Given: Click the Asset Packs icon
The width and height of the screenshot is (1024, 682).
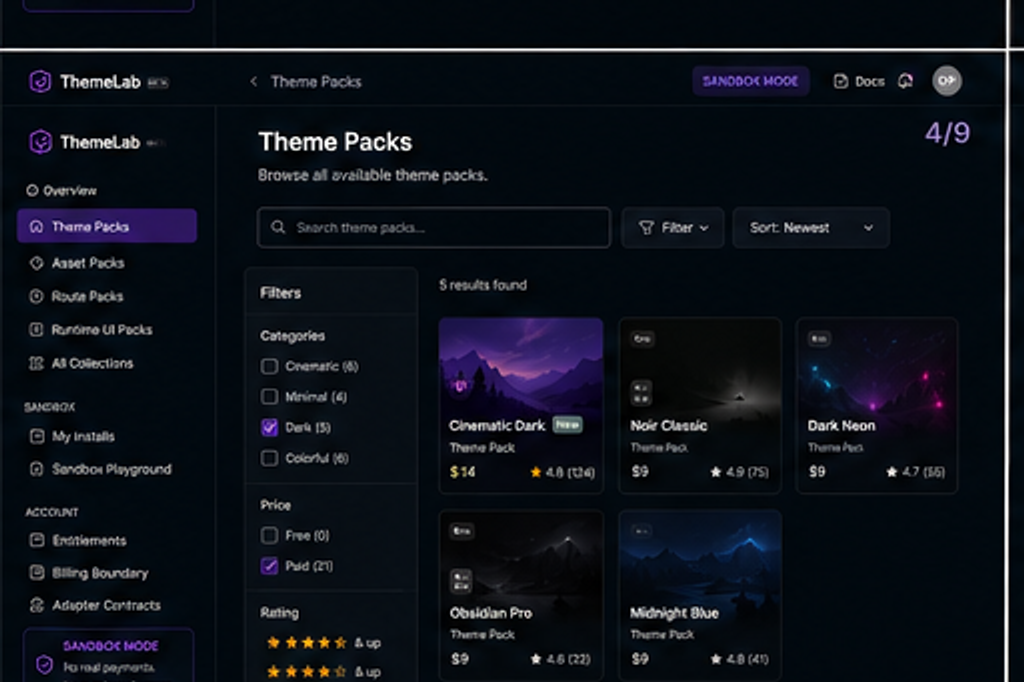Looking at the screenshot, I should point(37,263).
